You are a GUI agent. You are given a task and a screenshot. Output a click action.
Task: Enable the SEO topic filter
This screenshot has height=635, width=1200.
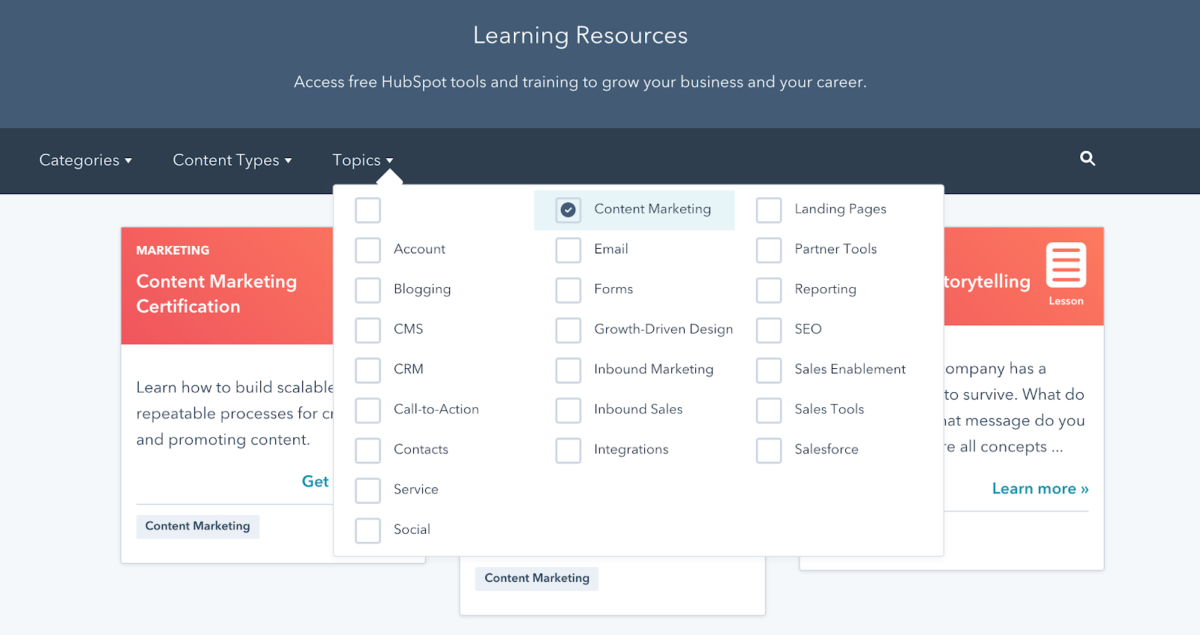click(x=769, y=330)
